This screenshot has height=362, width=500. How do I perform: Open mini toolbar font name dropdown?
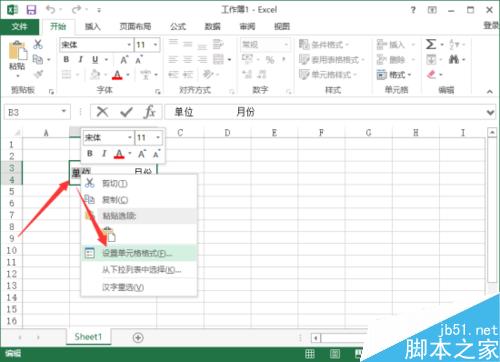click(x=130, y=137)
